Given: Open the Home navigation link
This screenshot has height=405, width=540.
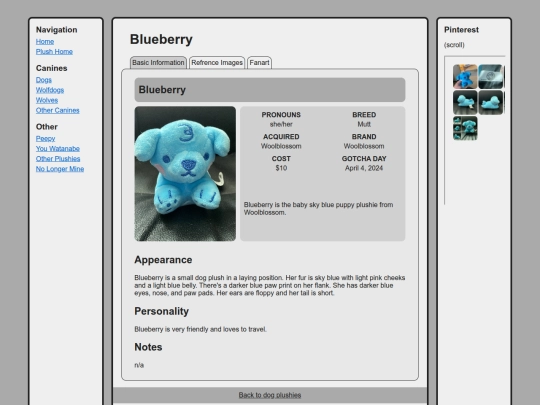Looking at the screenshot, I should coord(45,42).
